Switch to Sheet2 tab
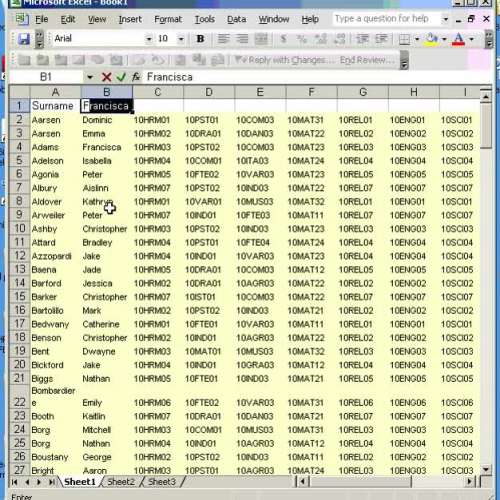Image resolution: width=500 pixels, height=500 pixels. coord(121,482)
